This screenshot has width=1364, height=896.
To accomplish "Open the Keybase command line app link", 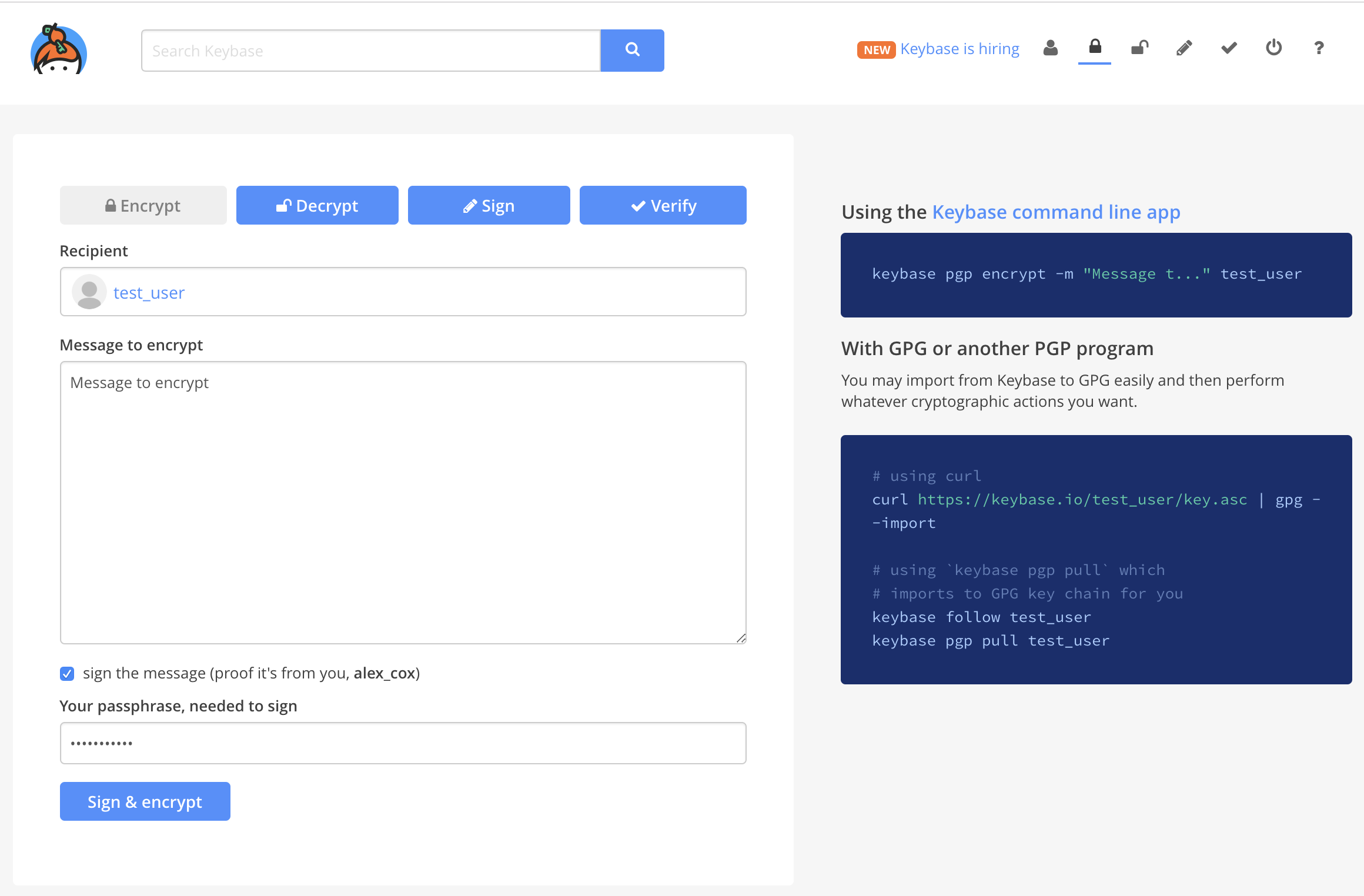I will tap(1055, 212).
